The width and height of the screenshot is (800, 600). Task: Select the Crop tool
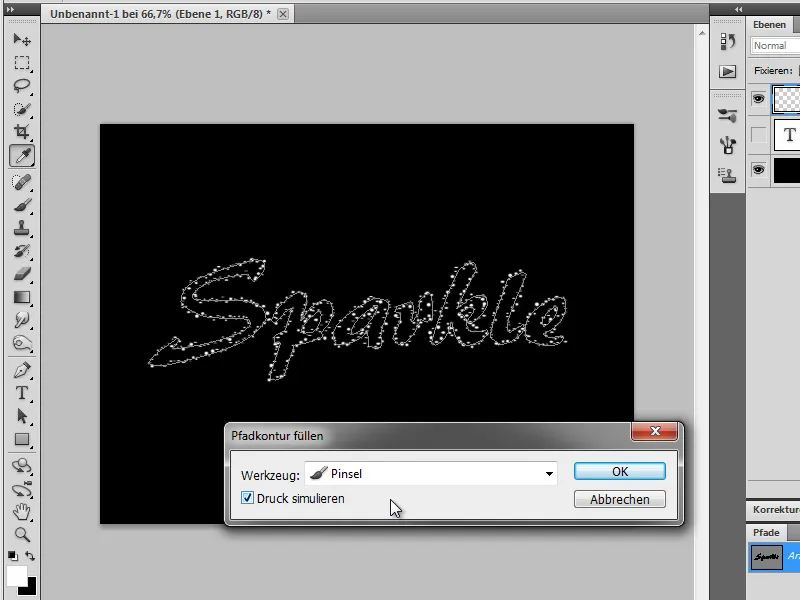(22, 132)
